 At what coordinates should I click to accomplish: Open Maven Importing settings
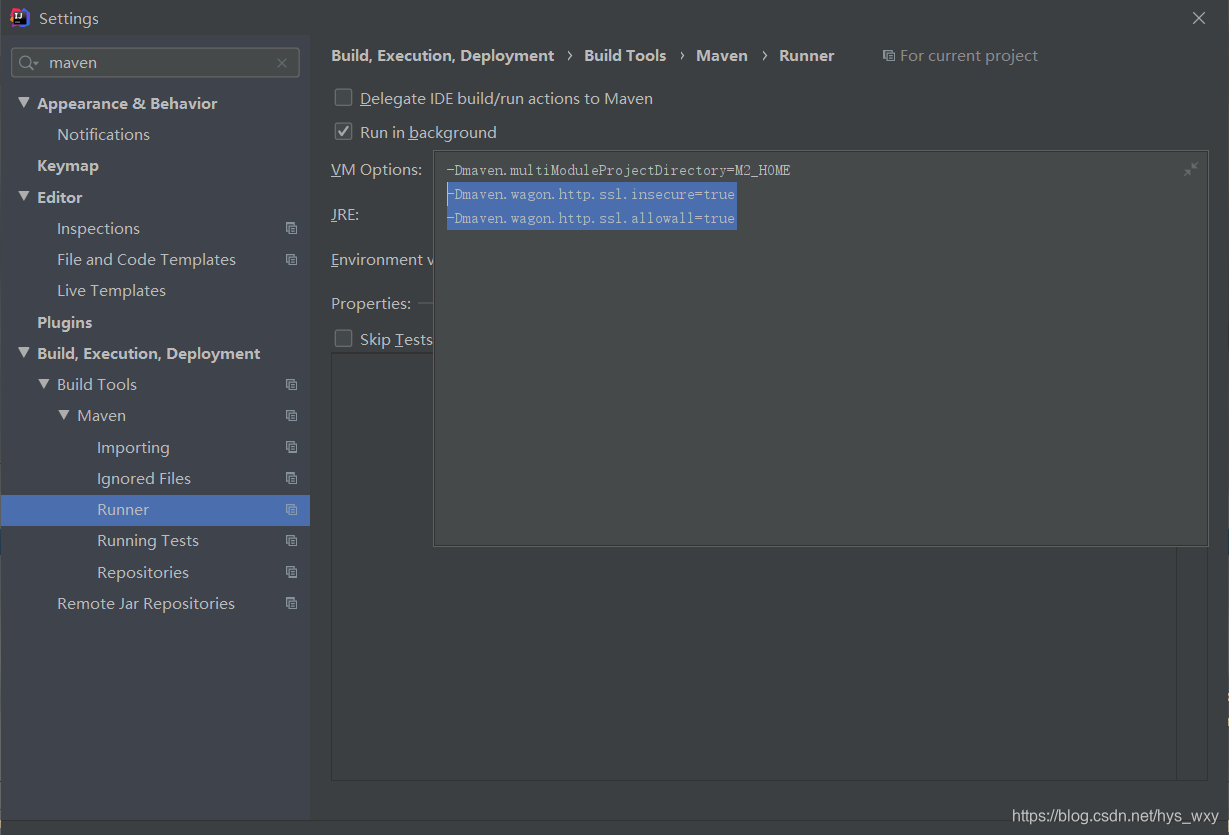pos(133,448)
